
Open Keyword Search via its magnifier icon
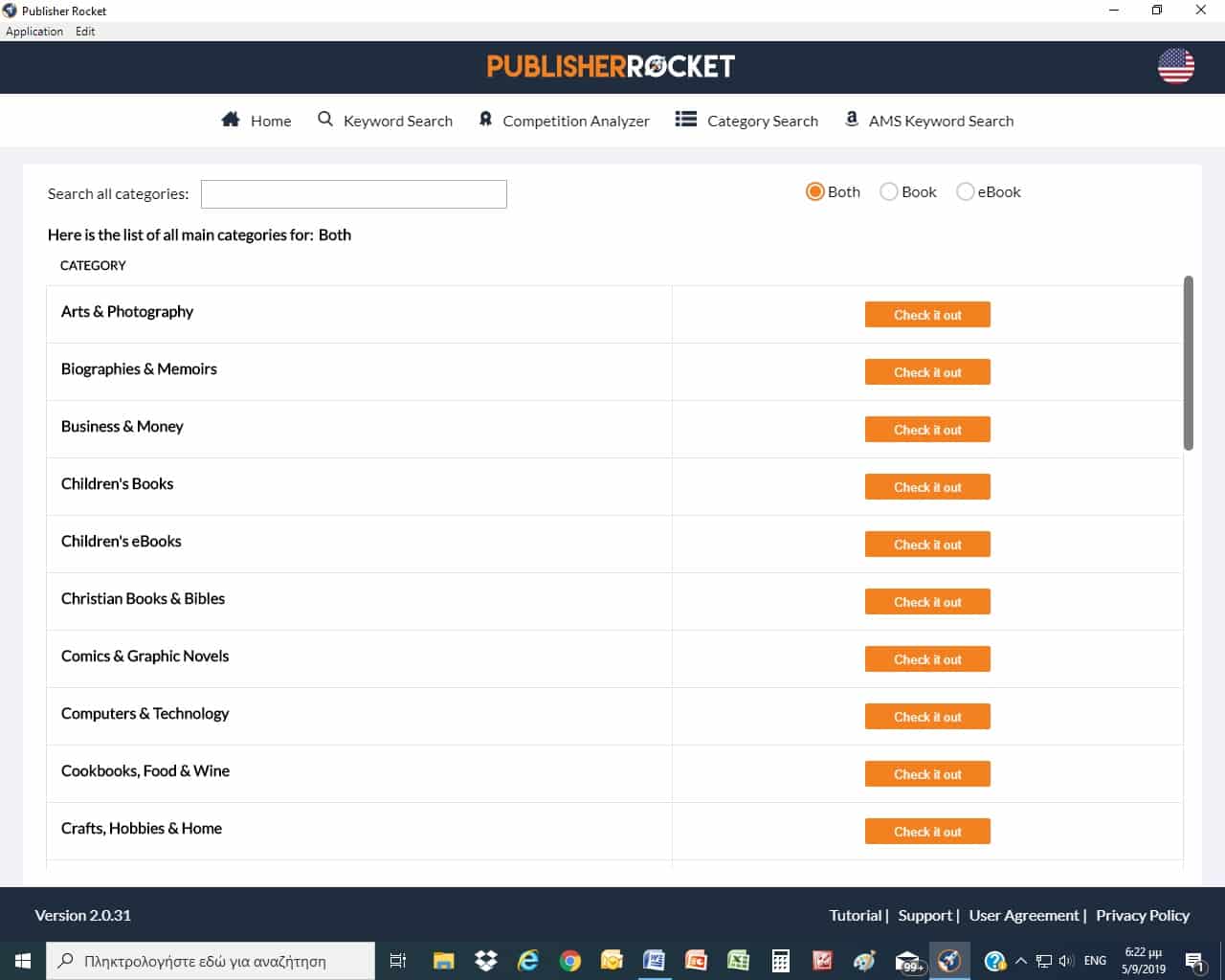click(324, 119)
